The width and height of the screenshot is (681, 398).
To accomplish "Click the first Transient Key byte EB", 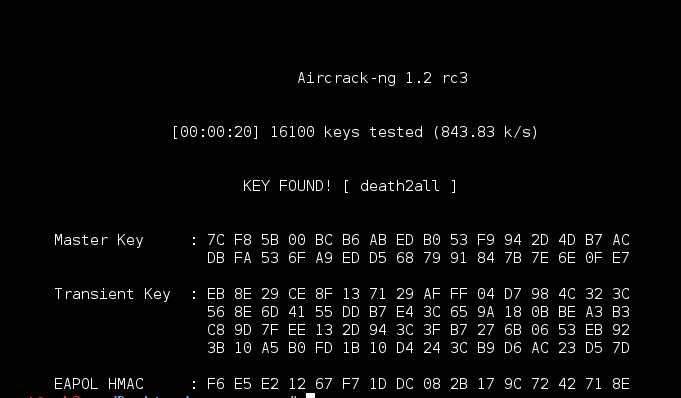I will click(x=216, y=294).
